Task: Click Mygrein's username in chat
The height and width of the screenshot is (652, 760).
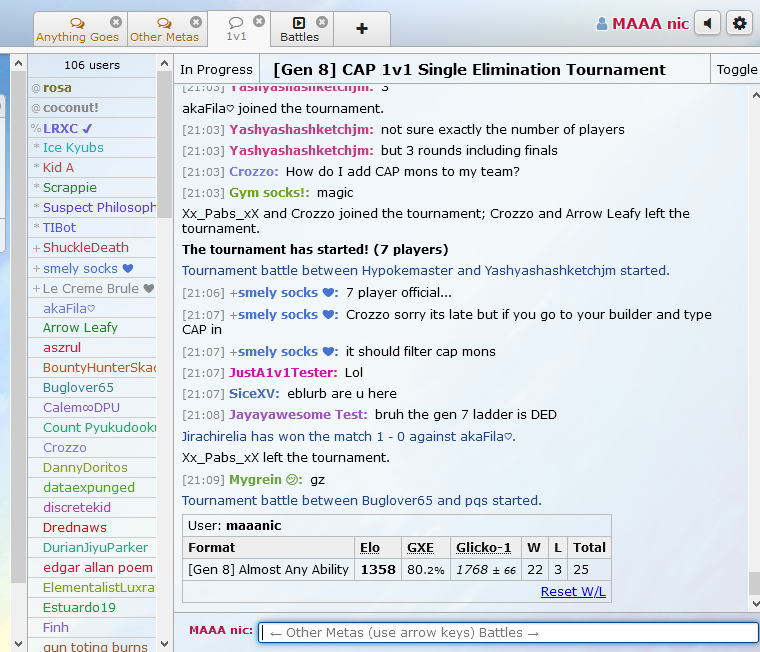Action: point(266,479)
